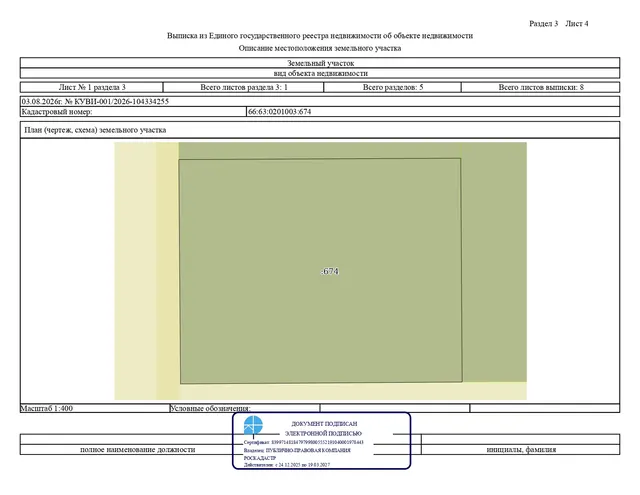640x495 pixels.
Task: Click the 'РОСКАДАСТР' line in the stamp
Action: pyautogui.click(x=260, y=458)
